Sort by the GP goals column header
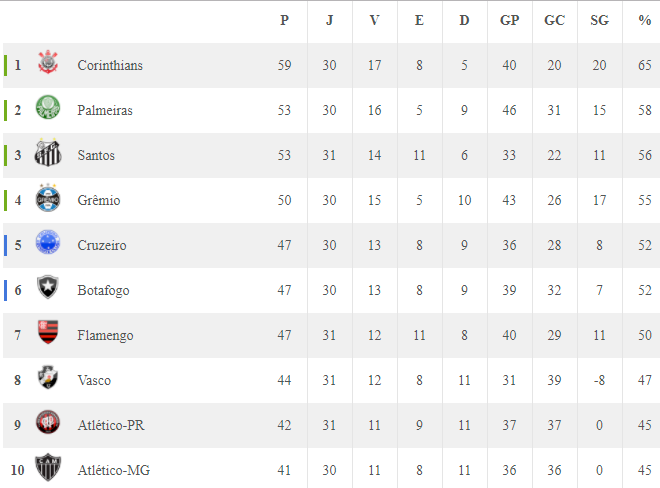The height and width of the screenshot is (488, 660). [509, 20]
